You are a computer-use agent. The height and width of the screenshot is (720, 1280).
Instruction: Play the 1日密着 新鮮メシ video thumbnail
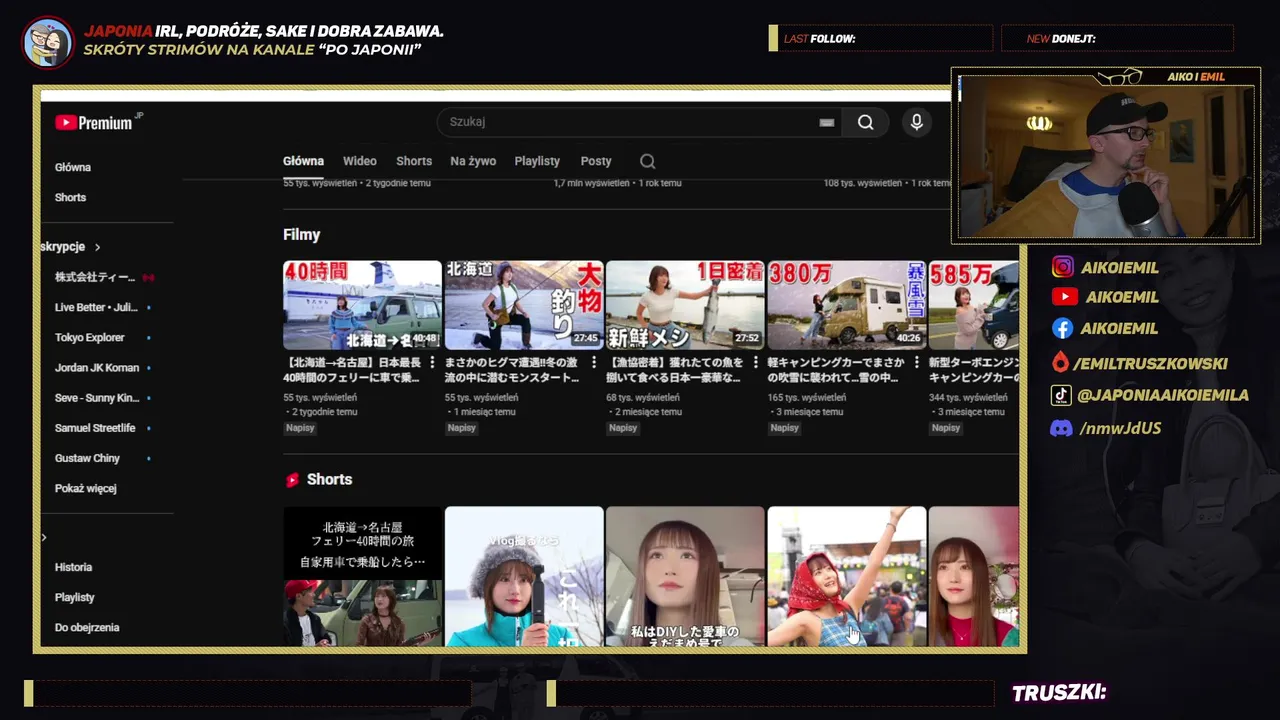[685, 305]
